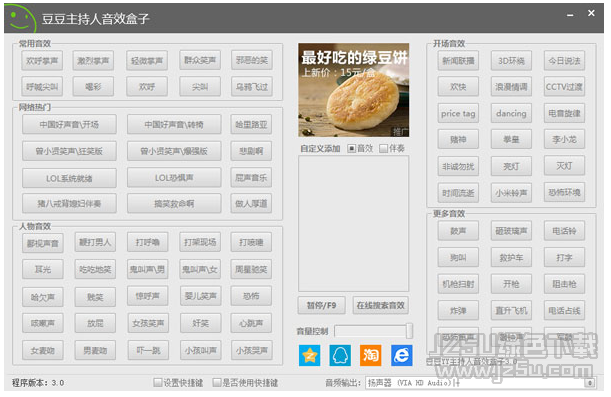Viewport: 611px width, 397px height.
Task: Play the 救护车 sound effect
Action: [x=511, y=258]
